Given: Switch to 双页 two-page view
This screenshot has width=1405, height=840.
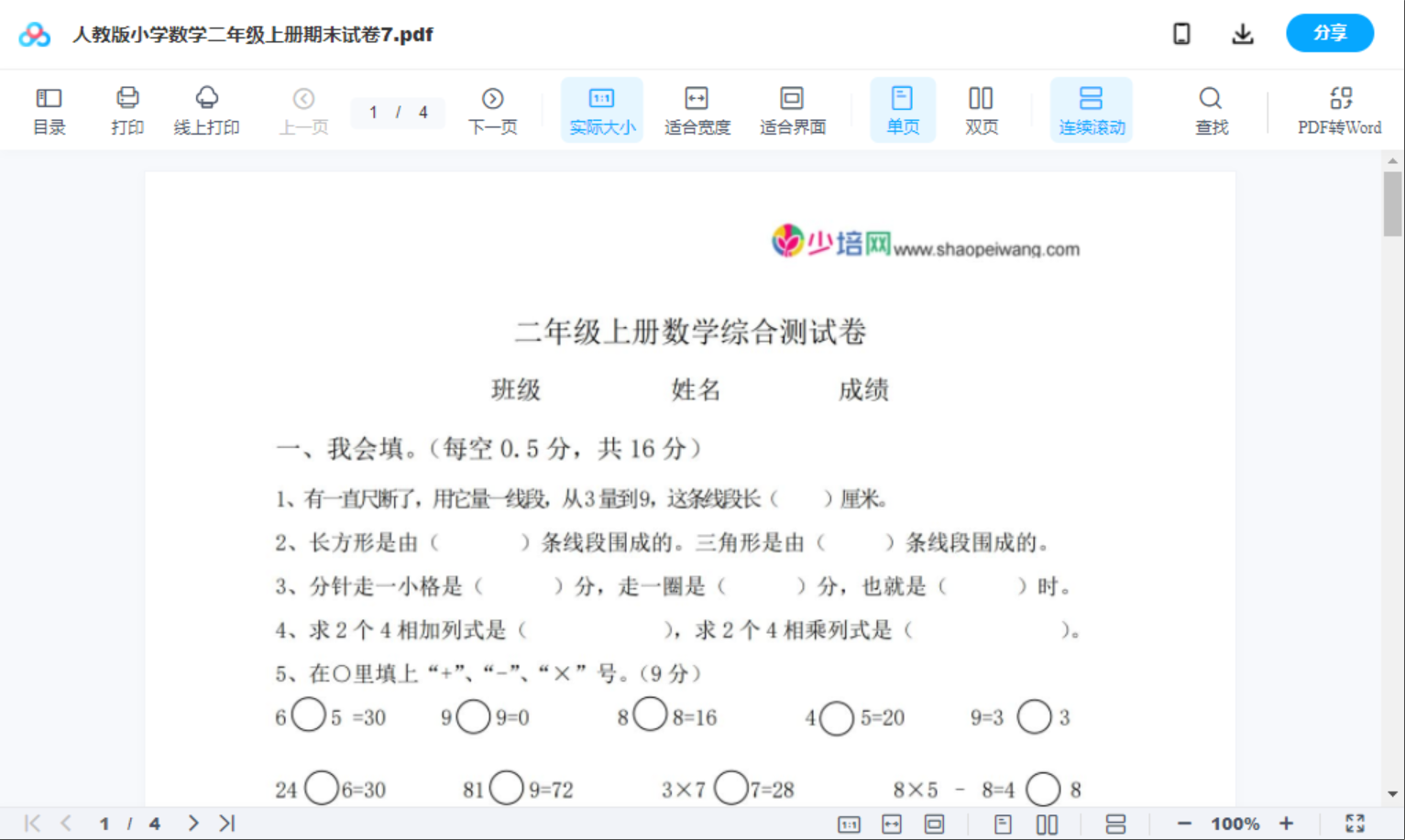Looking at the screenshot, I should 981,109.
